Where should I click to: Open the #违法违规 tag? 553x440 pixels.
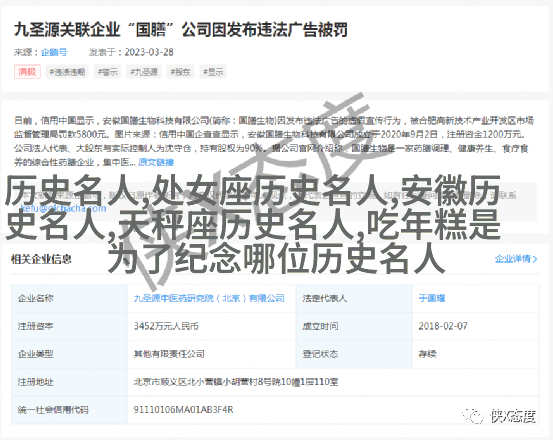click(x=67, y=72)
